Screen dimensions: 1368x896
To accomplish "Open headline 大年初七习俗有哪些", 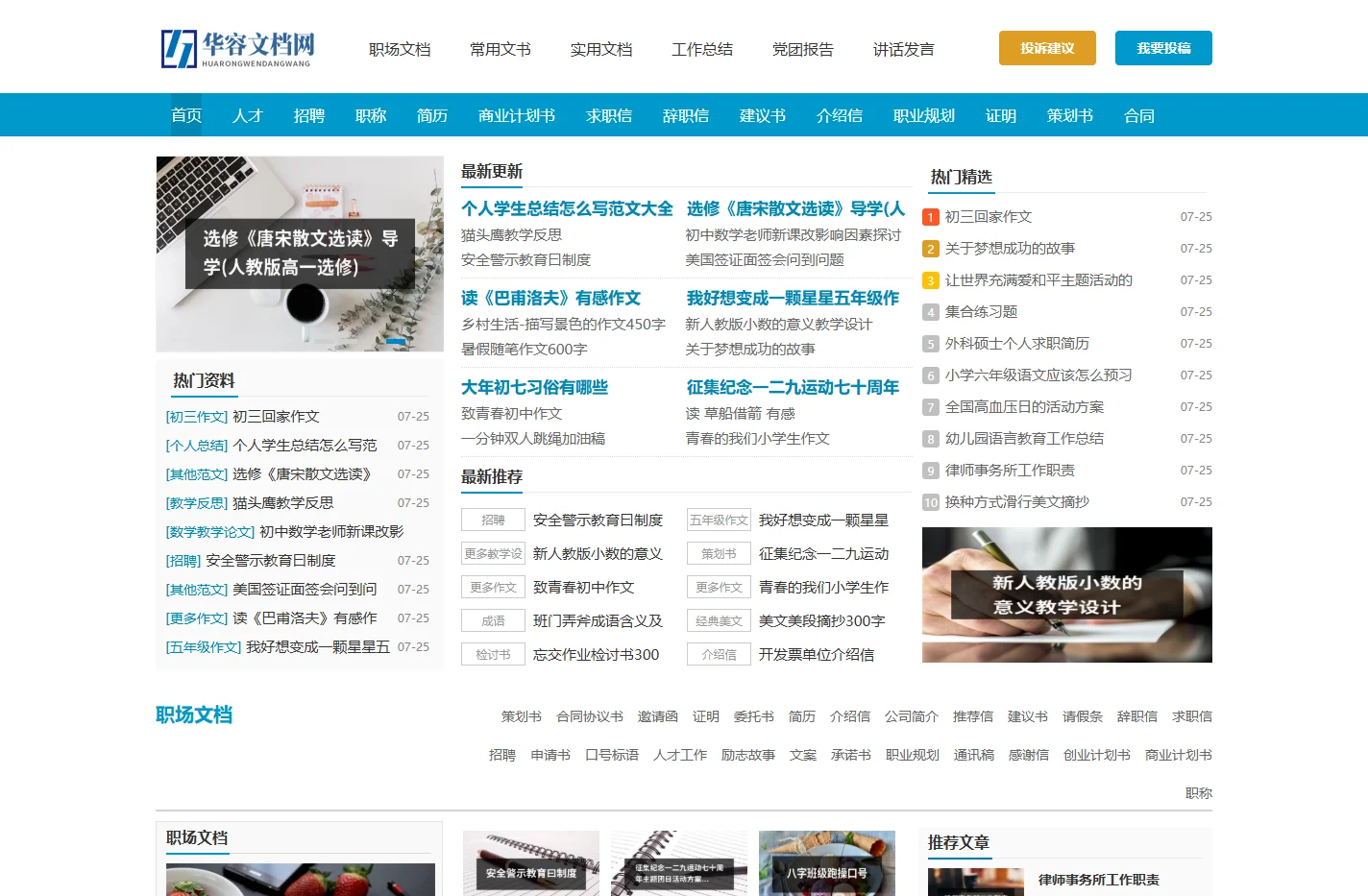I will pos(534,387).
